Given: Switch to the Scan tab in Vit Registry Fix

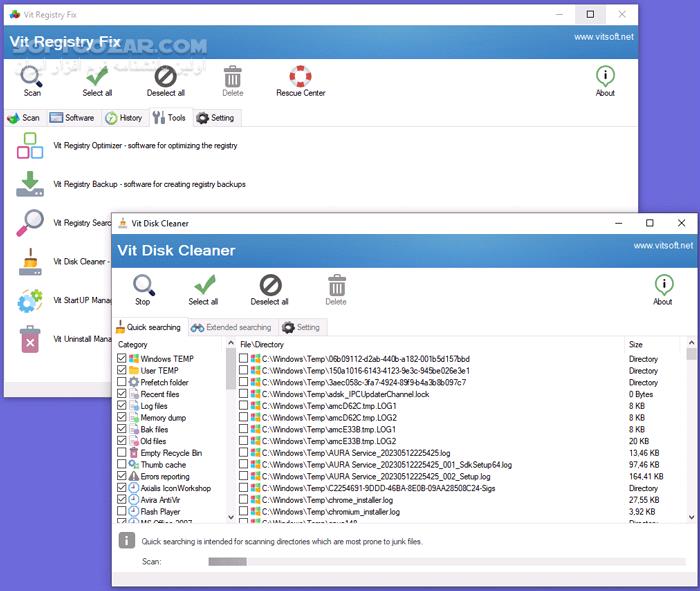Looking at the screenshot, I should pos(24,118).
